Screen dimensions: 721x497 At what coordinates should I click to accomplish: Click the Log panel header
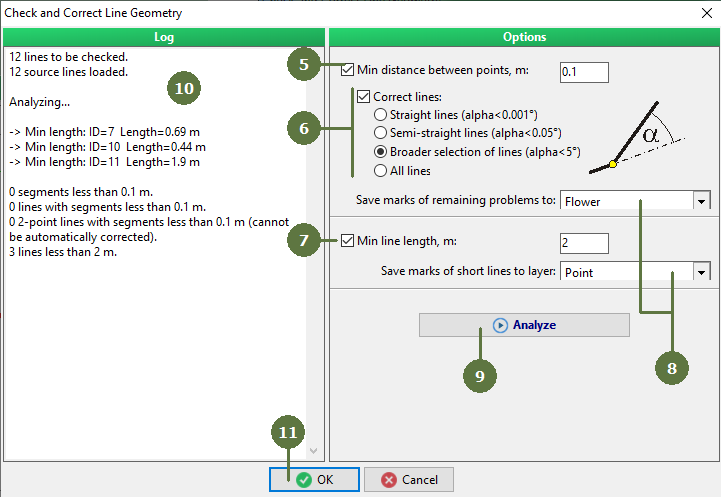coord(164,37)
